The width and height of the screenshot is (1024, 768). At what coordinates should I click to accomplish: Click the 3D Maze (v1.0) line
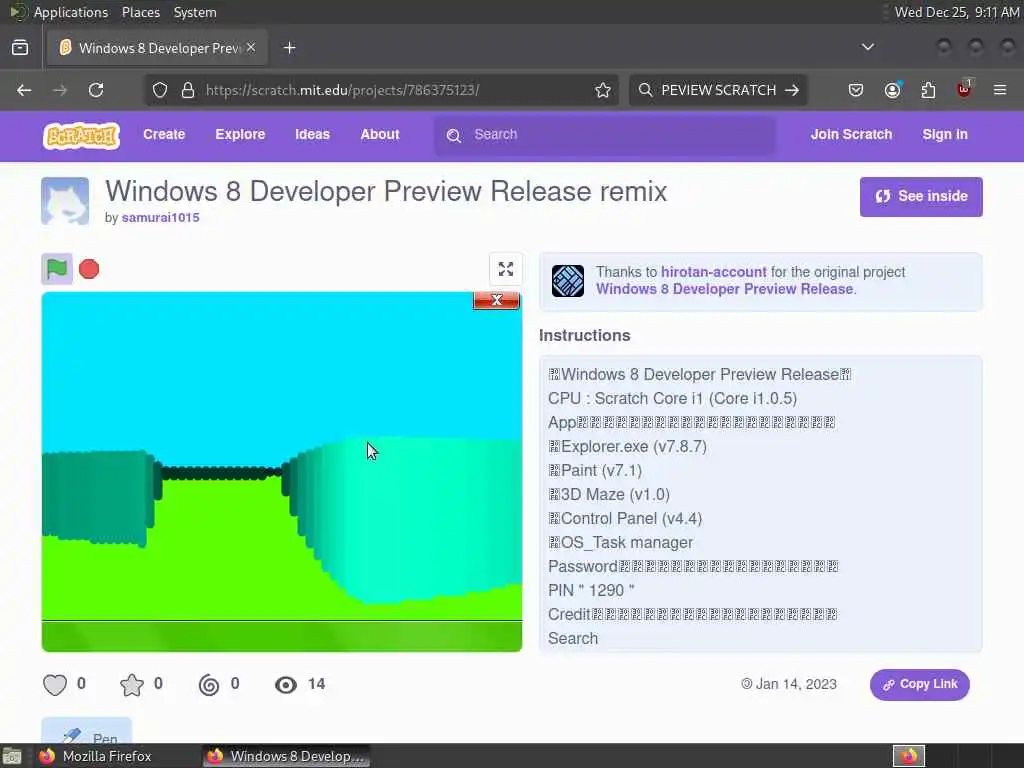[609, 494]
